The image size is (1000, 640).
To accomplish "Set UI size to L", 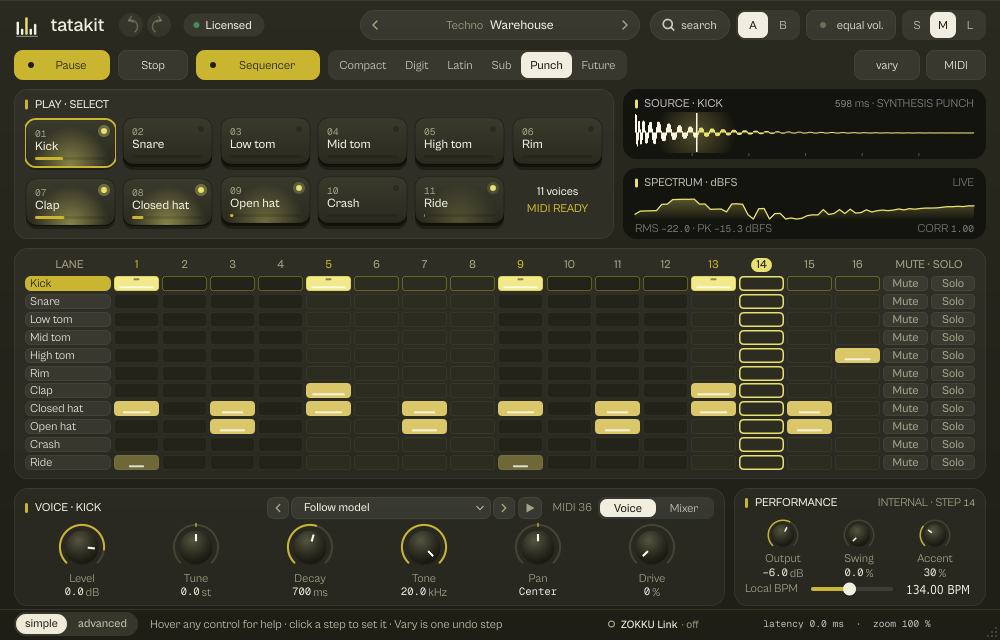I will tap(969, 25).
